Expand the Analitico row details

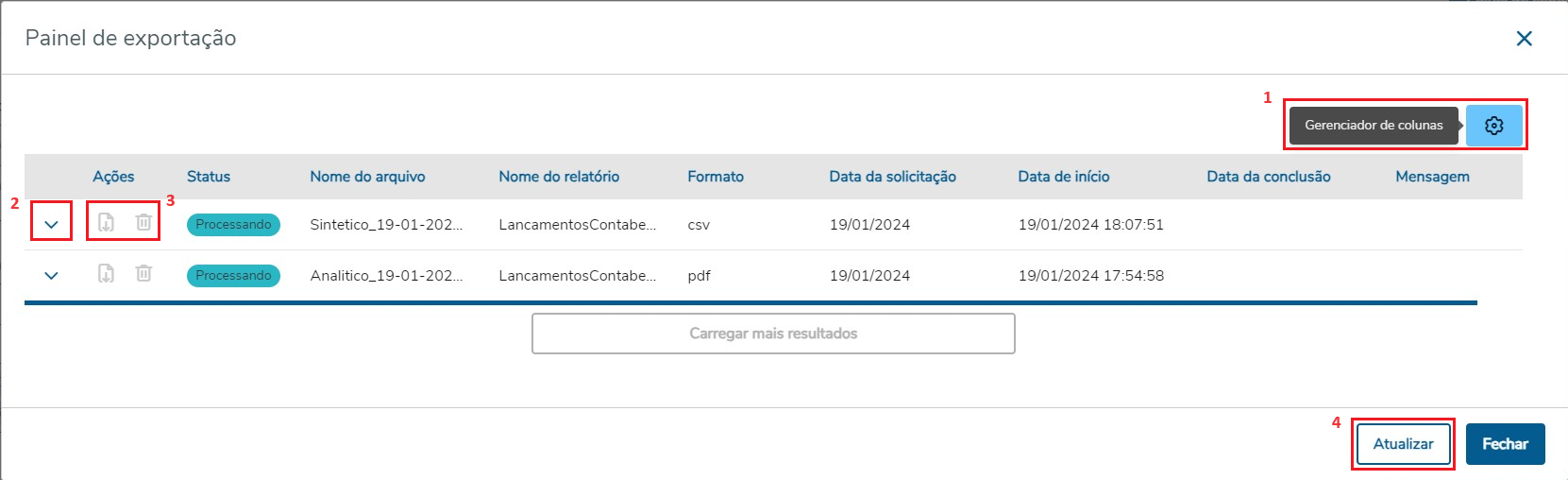(x=52, y=276)
